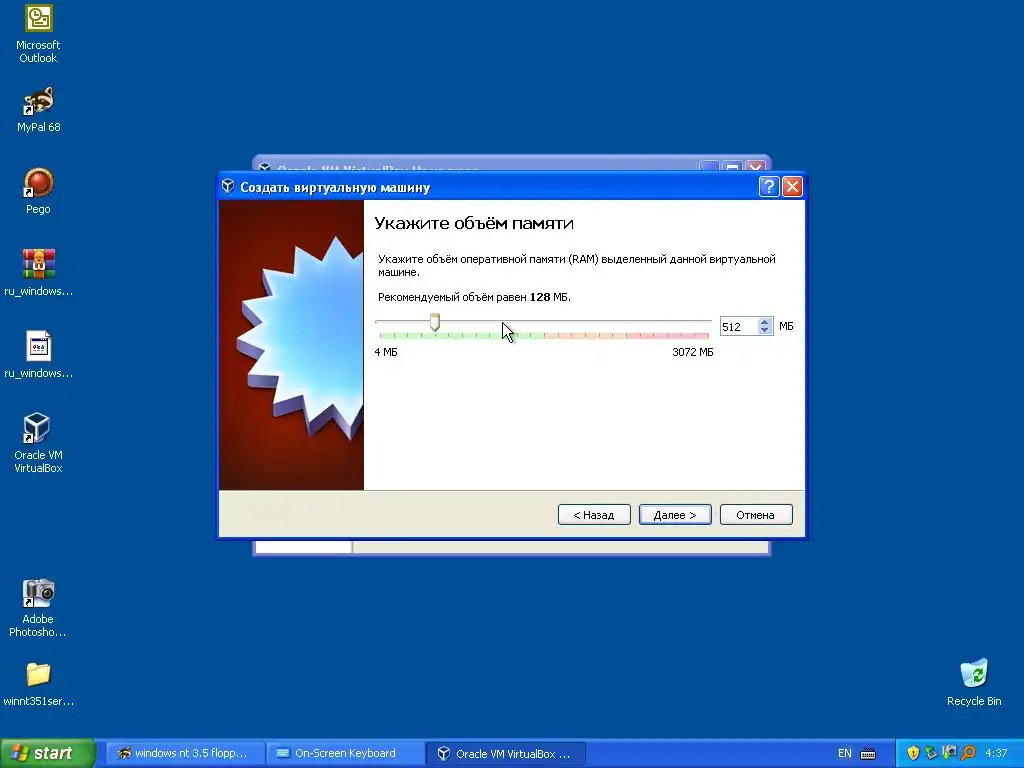Click the VirtualBox cube icon in dialog title bar
This screenshot has height=768, width=1024.
point(228,187)
